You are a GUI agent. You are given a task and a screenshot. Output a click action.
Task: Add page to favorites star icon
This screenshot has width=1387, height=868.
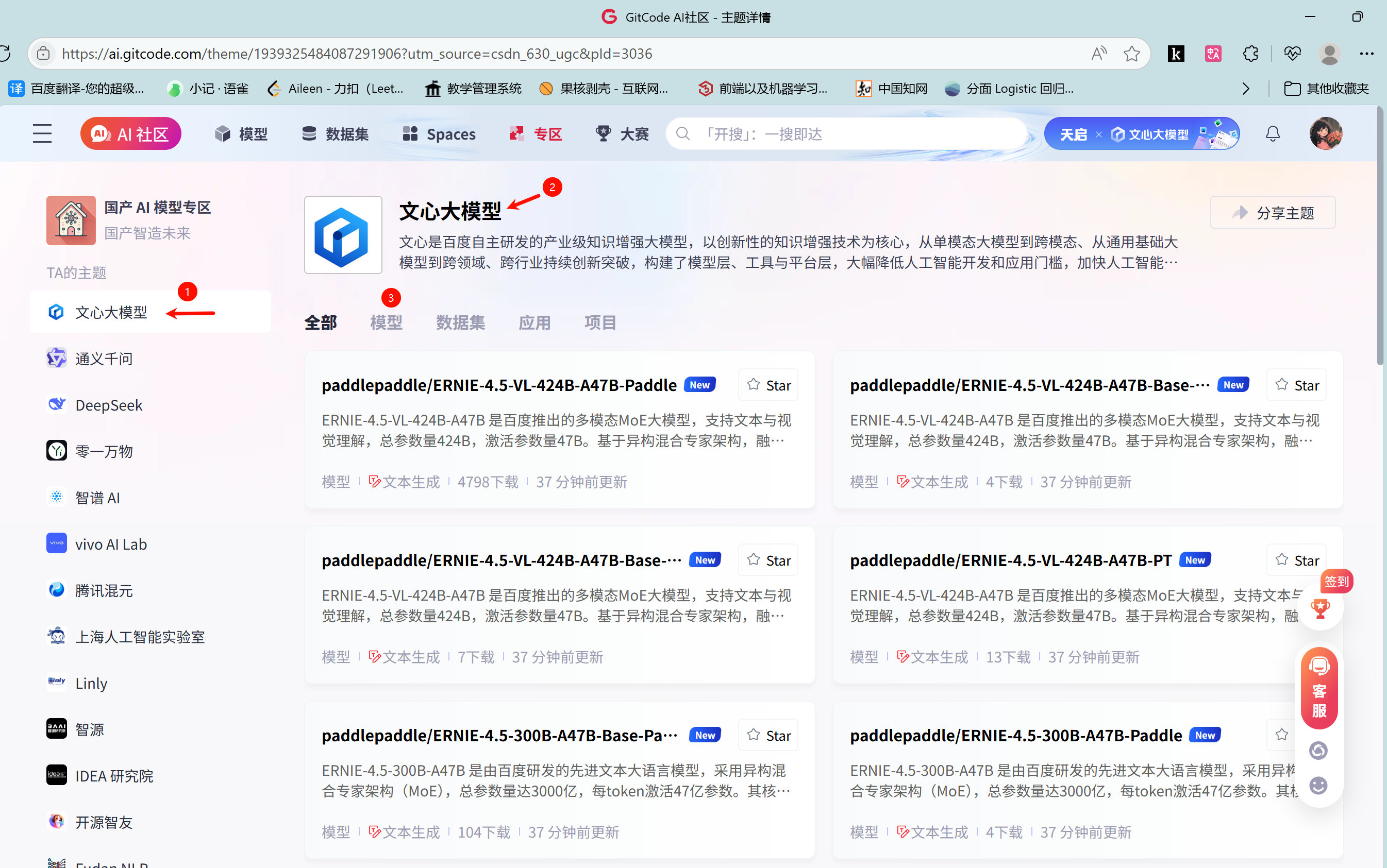tap(1131, 54)
